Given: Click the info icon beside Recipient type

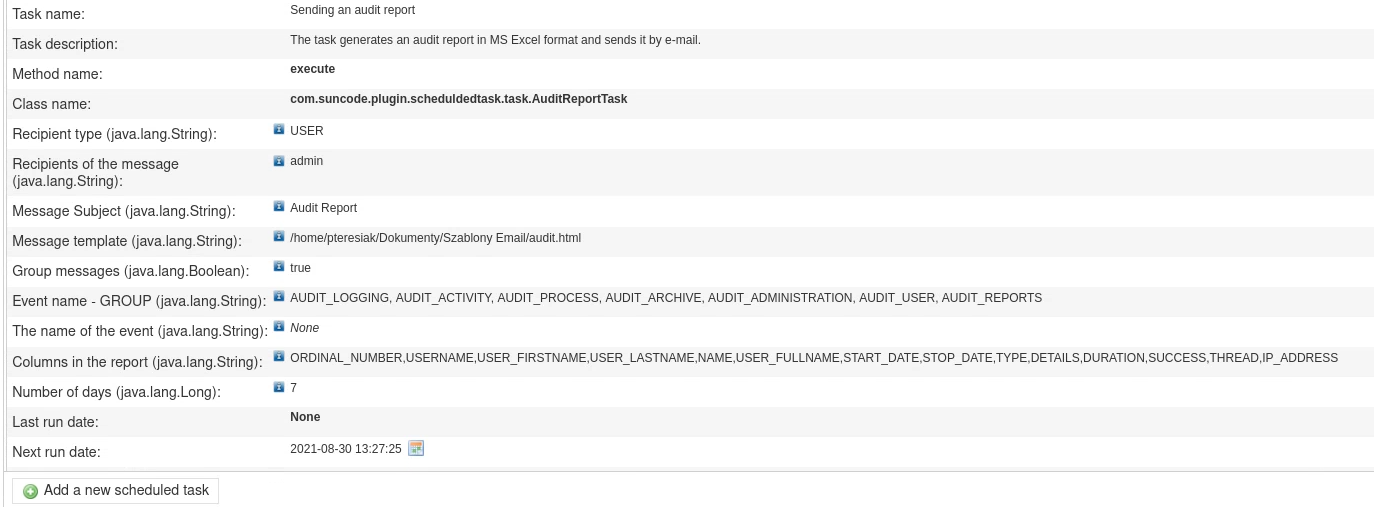Looking at the screenshot, I should tap(279, 130).
